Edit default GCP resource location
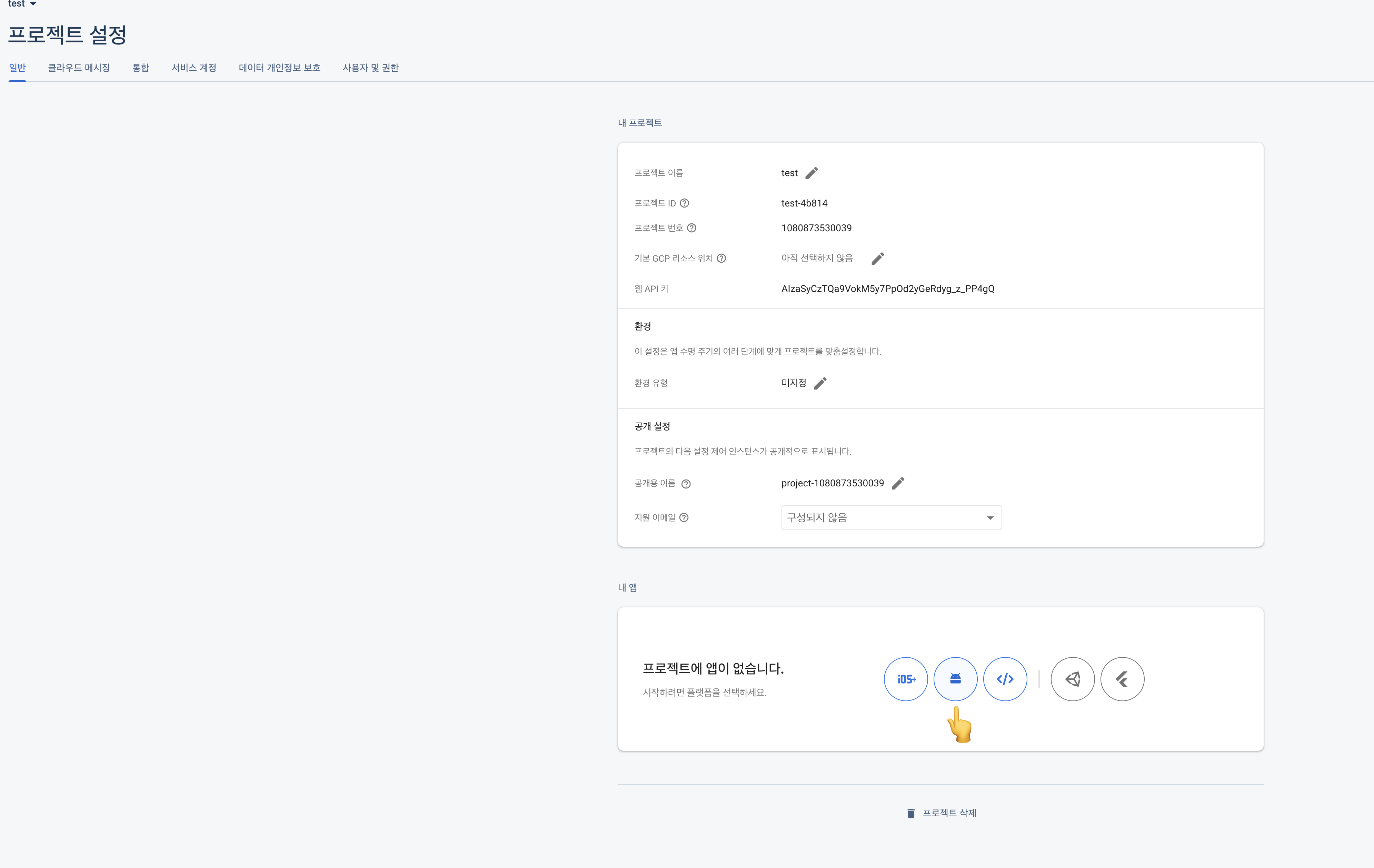The height and width of the screenshot is (868, 1374). click(x=878, y=258)
